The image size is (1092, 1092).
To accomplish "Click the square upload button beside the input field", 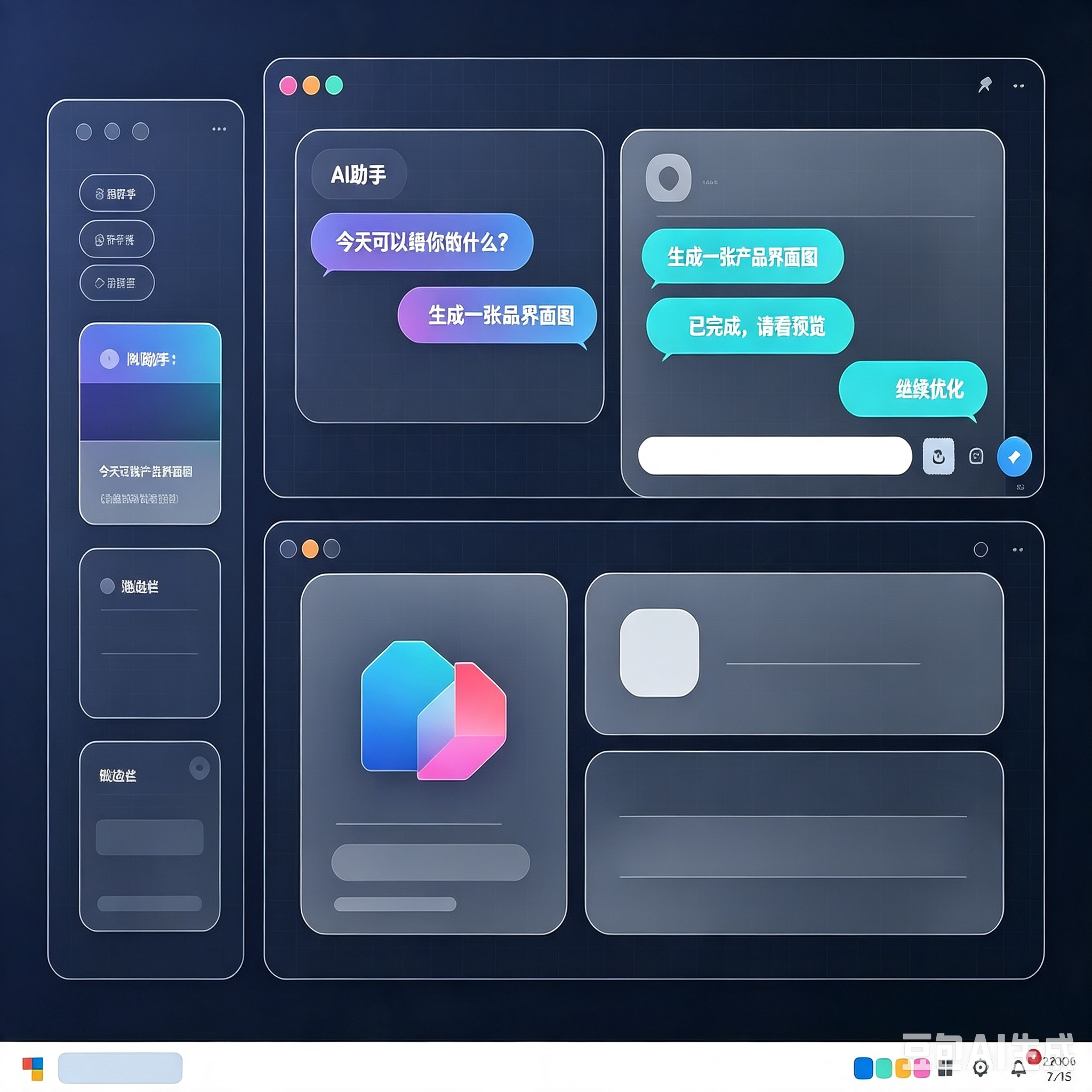I will (938, 456).
